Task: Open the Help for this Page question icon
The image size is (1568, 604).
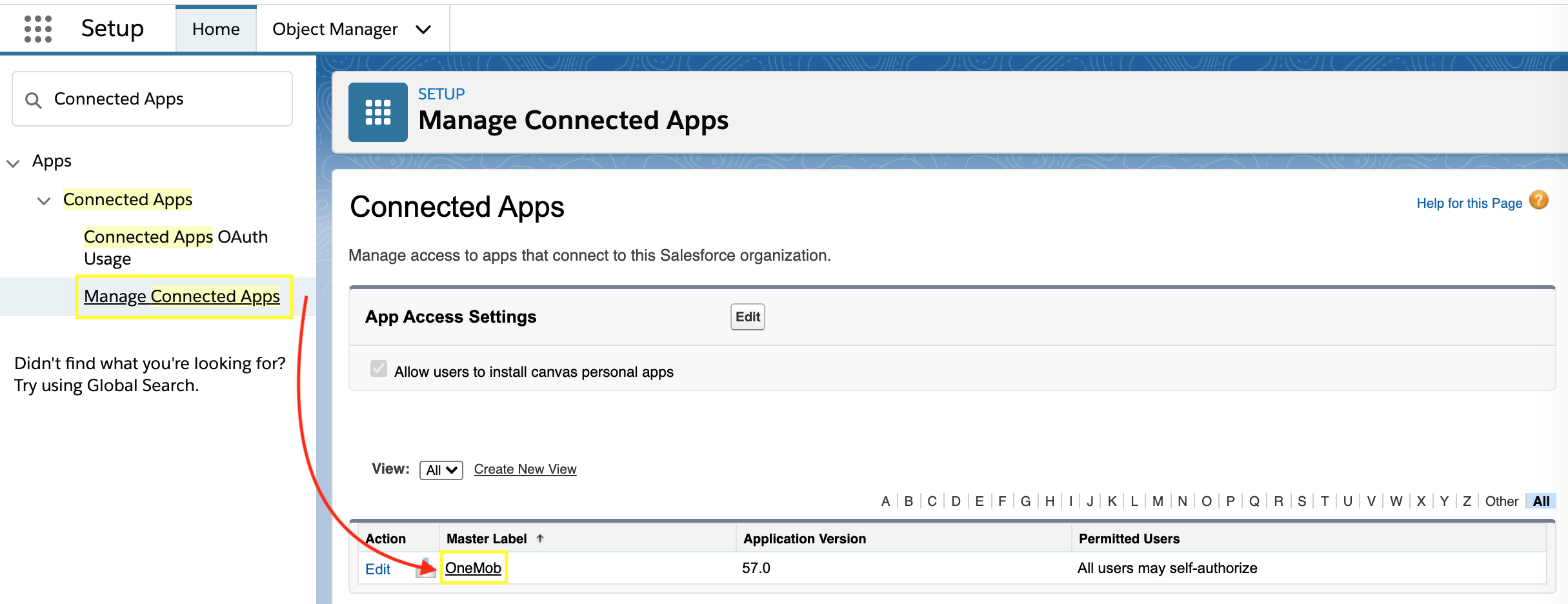Action: point(1539,201)
